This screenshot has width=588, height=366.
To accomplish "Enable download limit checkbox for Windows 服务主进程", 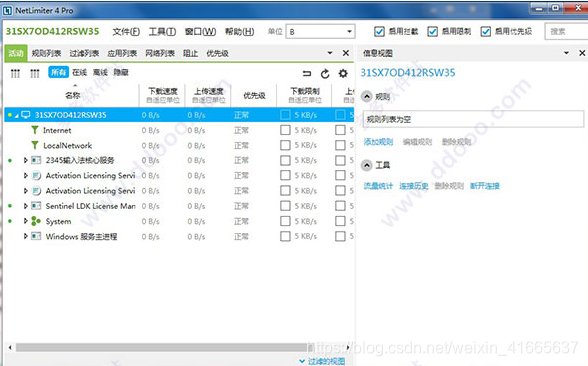I will [x=285, y=236].
